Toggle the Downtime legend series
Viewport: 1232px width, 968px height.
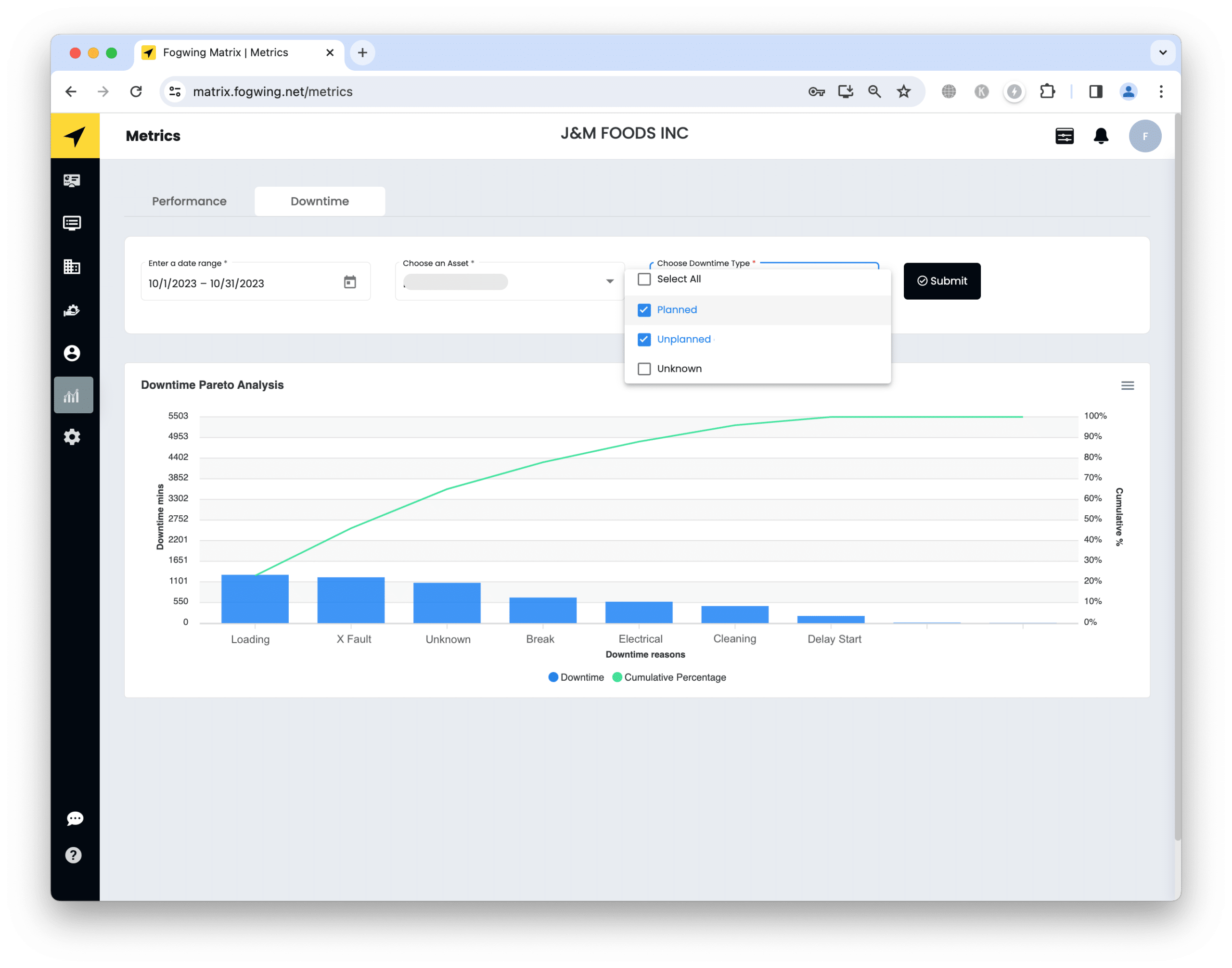point(576,678)
